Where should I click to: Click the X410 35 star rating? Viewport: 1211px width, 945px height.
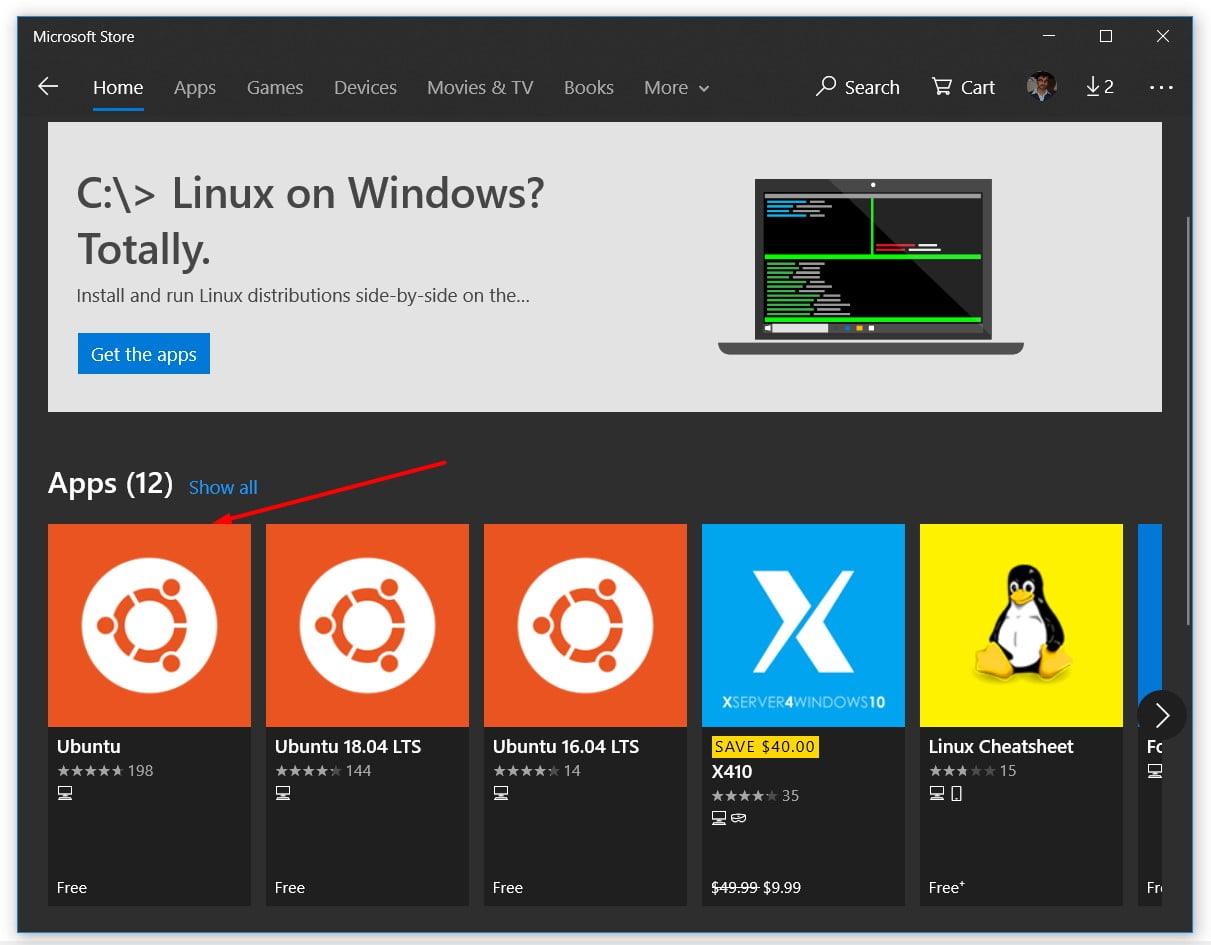755,795
